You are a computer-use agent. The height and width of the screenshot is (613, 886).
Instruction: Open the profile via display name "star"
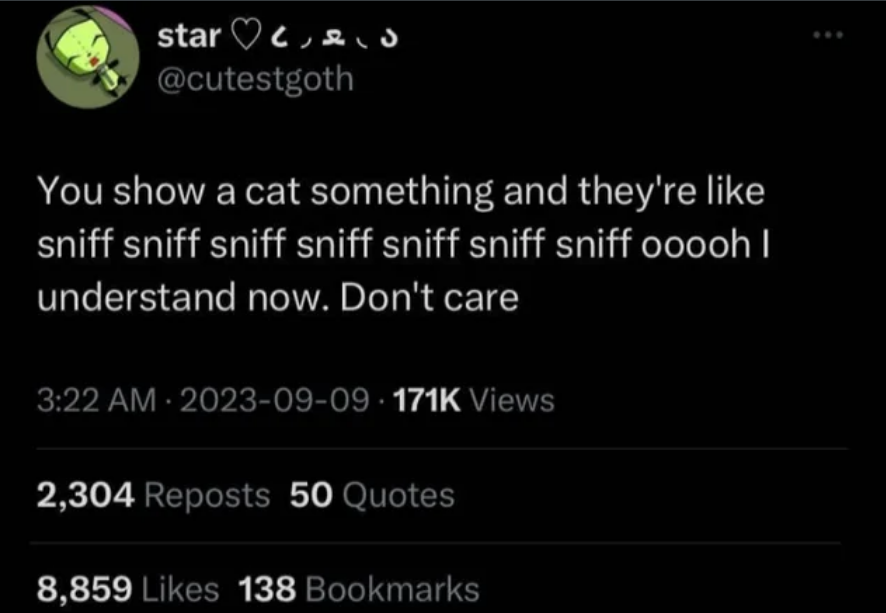[x=189, y=37]
